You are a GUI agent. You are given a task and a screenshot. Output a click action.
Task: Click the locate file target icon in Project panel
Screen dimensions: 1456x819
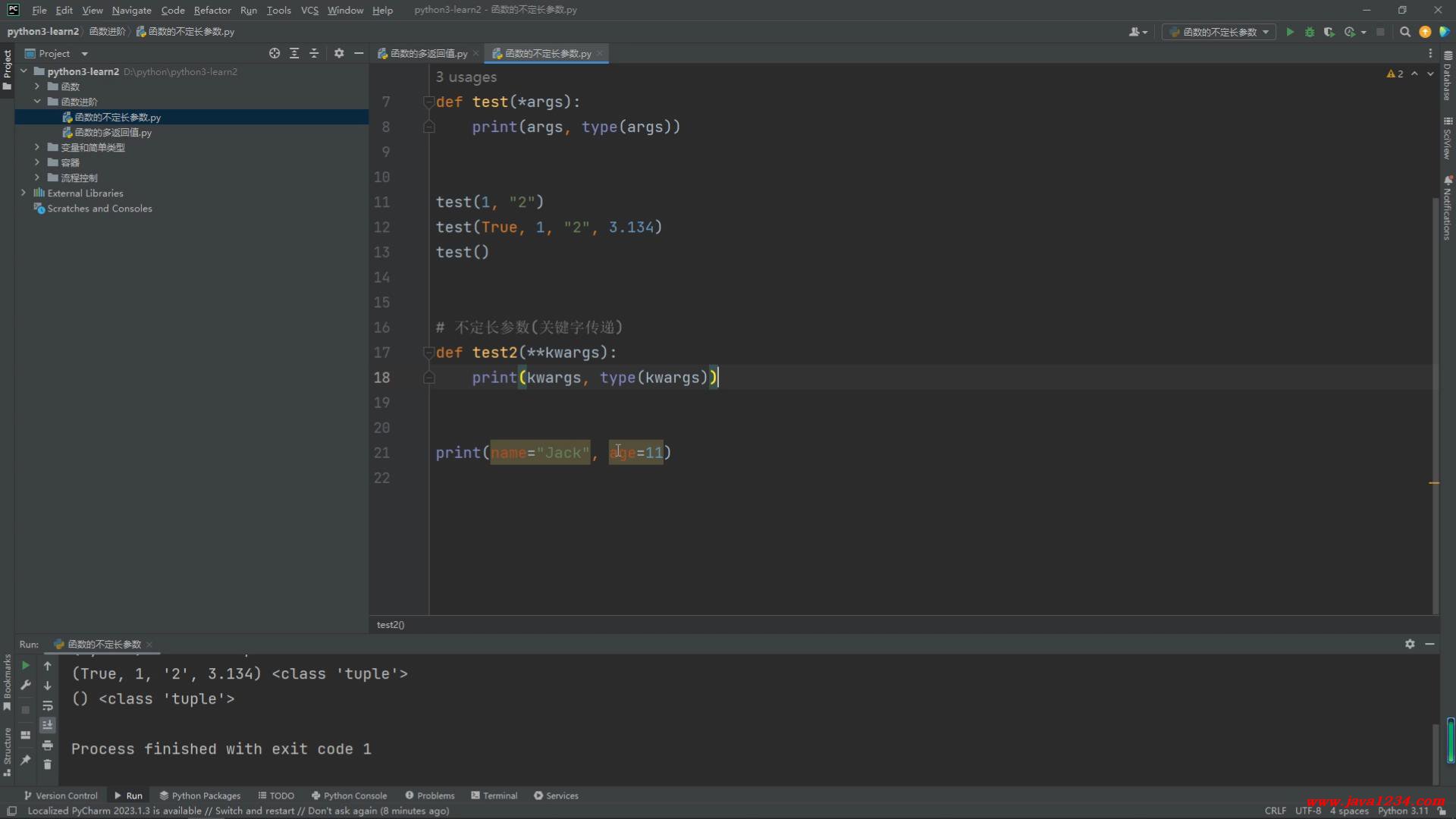click(x=275, y=53)
